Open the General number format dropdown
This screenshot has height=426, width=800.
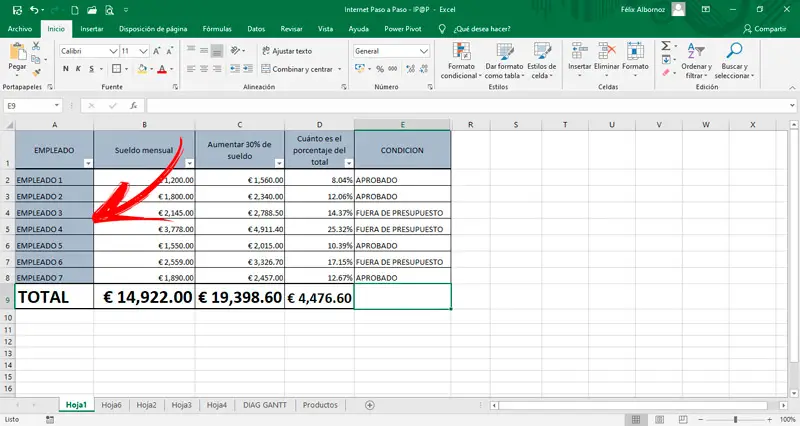click(x=426, y=50)
